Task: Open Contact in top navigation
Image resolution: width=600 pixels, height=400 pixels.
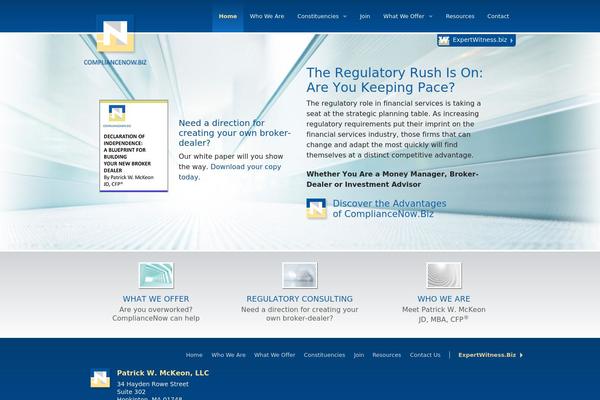Action: (x=498, y=16)
